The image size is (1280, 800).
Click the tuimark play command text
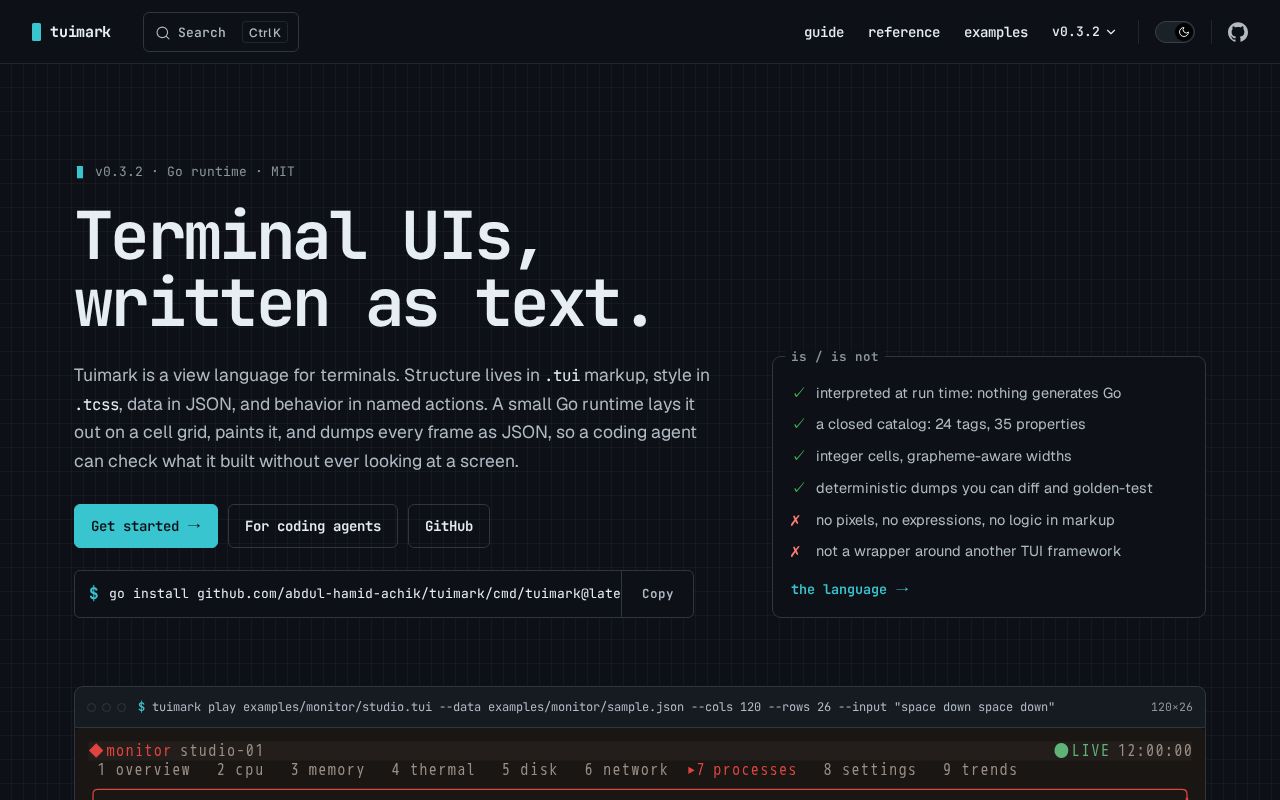tap(603, 707)
